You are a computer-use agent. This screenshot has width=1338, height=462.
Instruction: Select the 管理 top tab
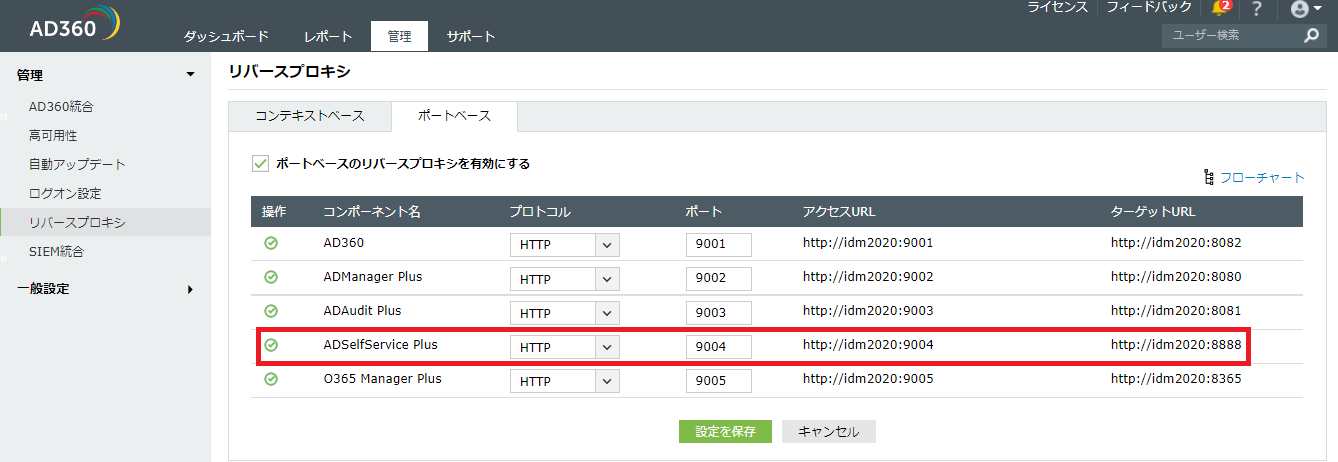(x=399, y=36)
